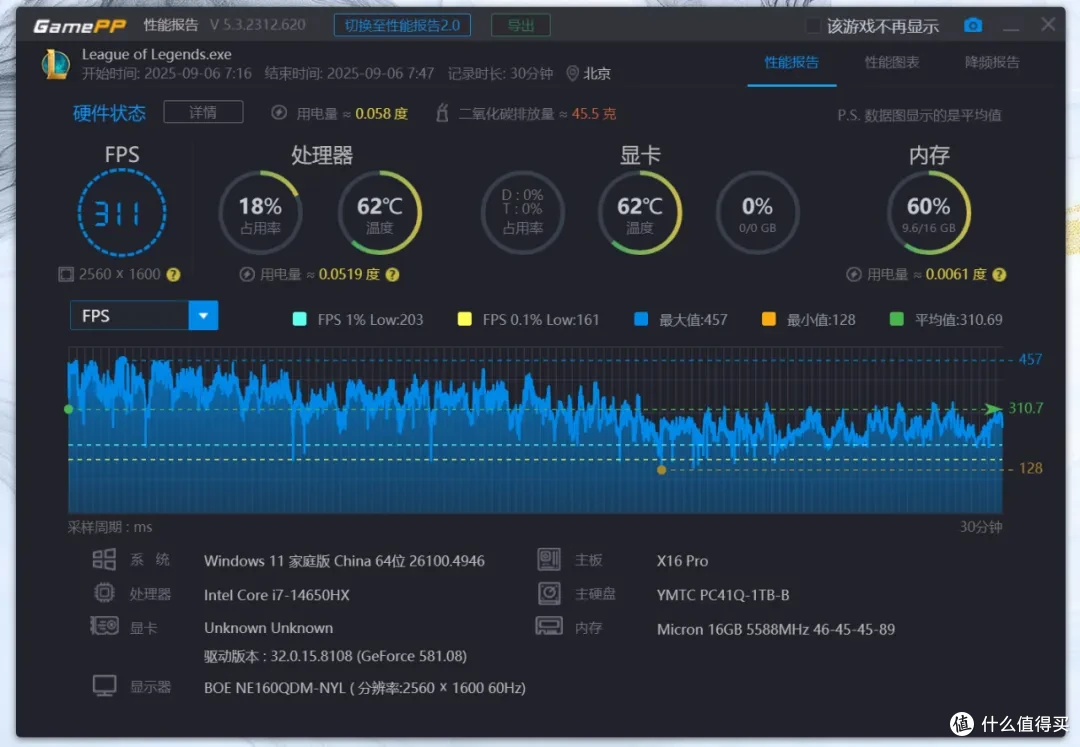Image resolution: width=1080 pixels, height=747 pixels.
Task: Click the memory power icon beside 0.0061
Action: coord(853,275)
